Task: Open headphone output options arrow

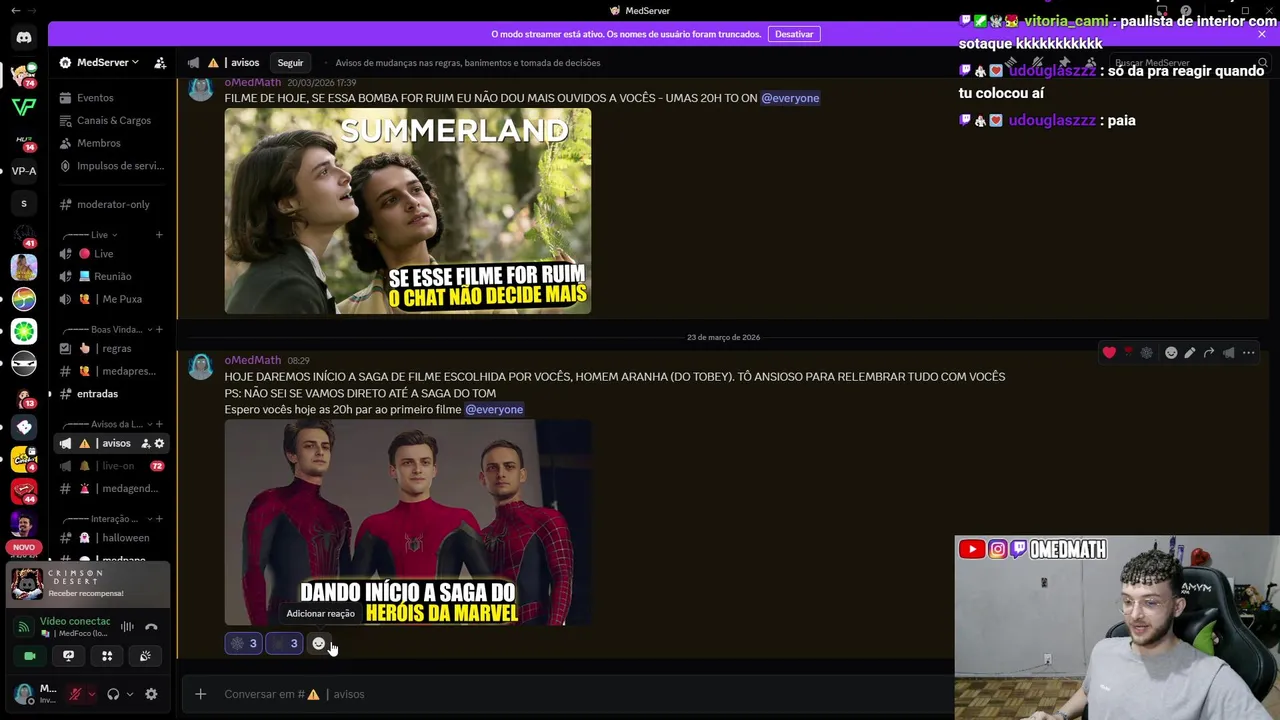Action: point(129,694)
